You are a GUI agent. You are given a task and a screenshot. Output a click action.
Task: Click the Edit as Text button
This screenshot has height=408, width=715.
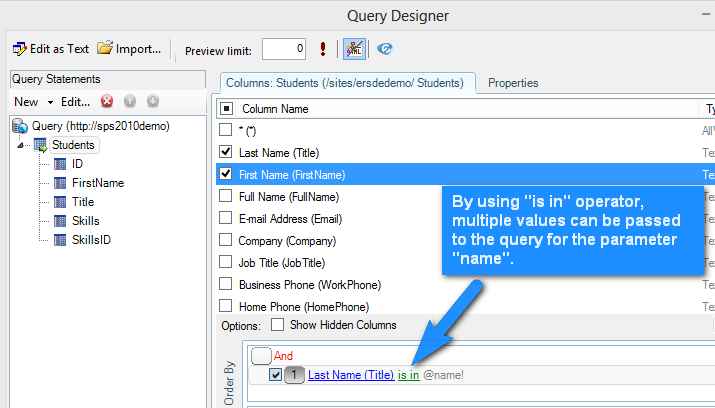(x=51, y=48)
